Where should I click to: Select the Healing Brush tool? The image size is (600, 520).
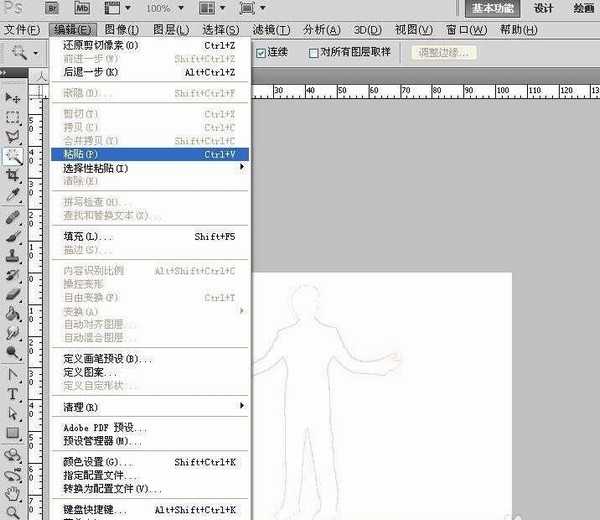point(12,217)
